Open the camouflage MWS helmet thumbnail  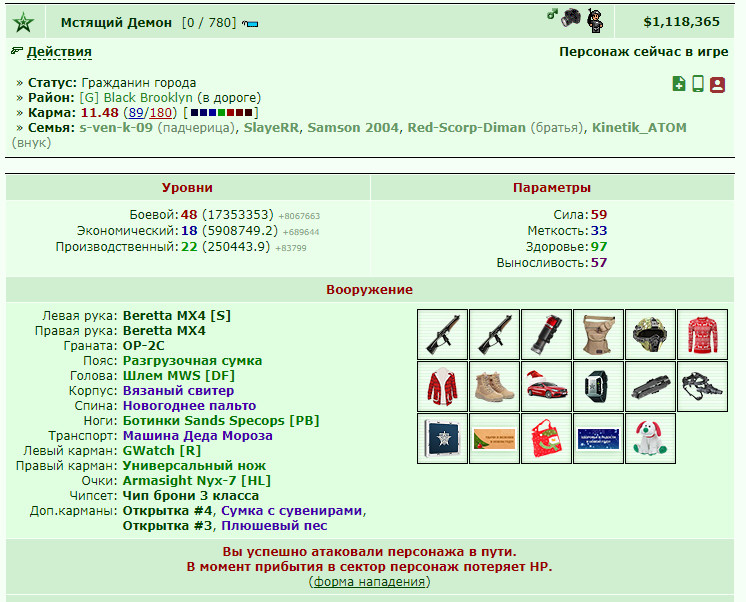click(650, 335)
